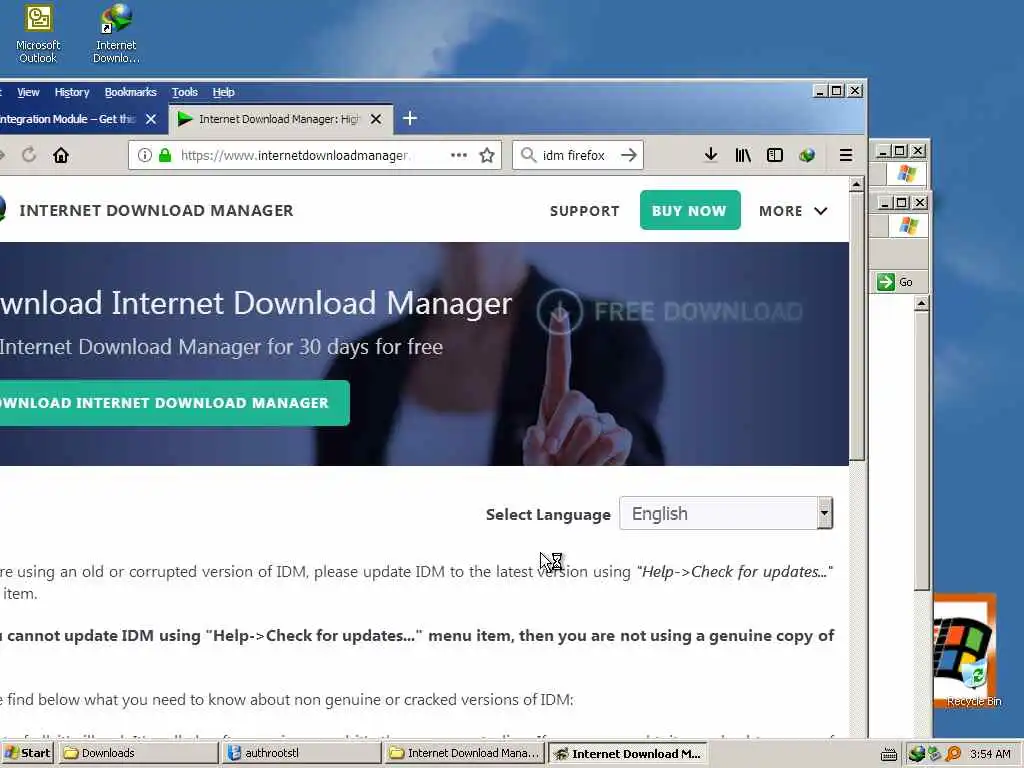Expand the MORE dropdown menu
1024x768 pixels.
tap(793, 211)
